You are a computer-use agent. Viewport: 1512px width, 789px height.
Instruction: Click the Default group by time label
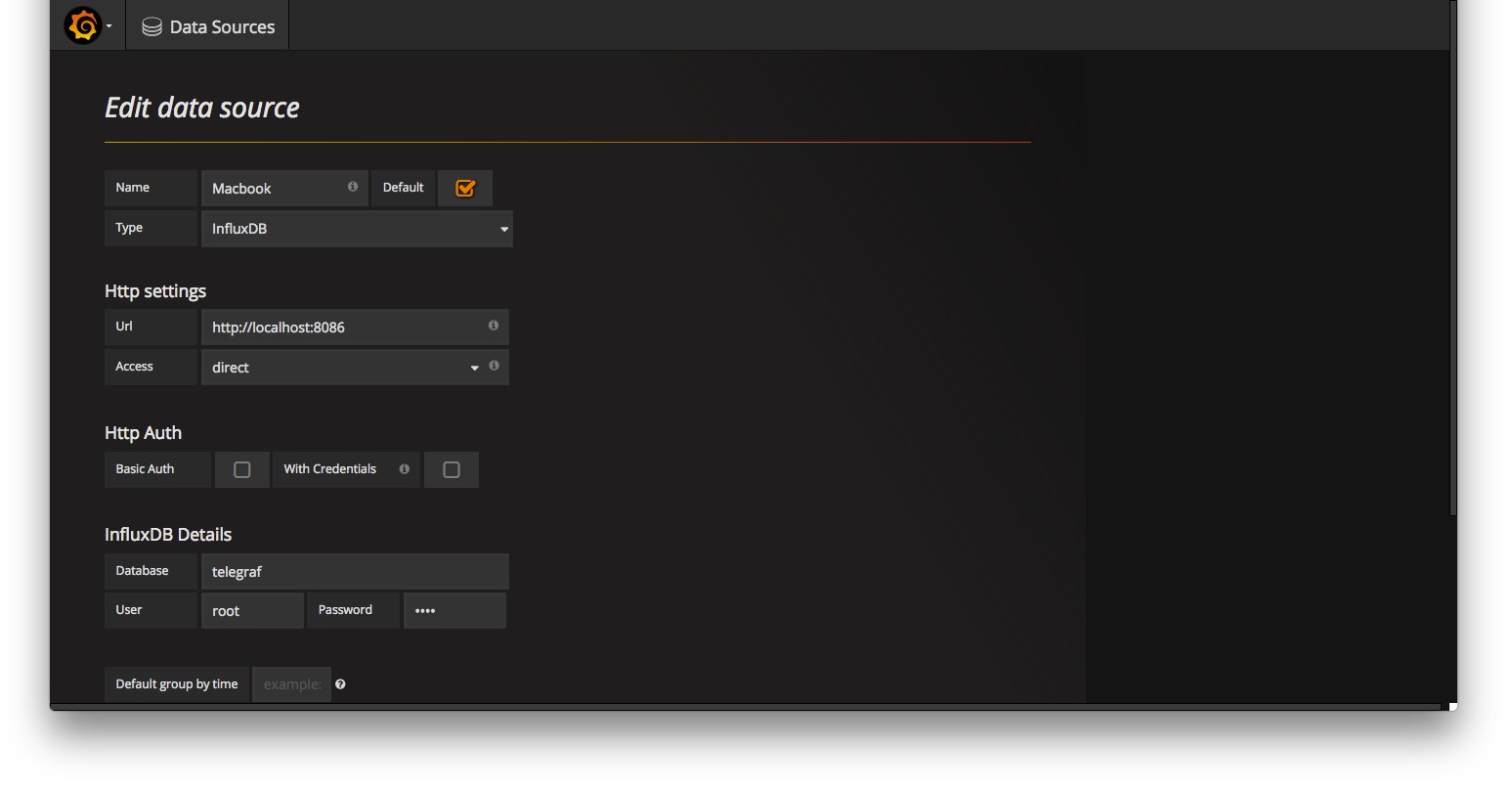[x=177, y=684]
